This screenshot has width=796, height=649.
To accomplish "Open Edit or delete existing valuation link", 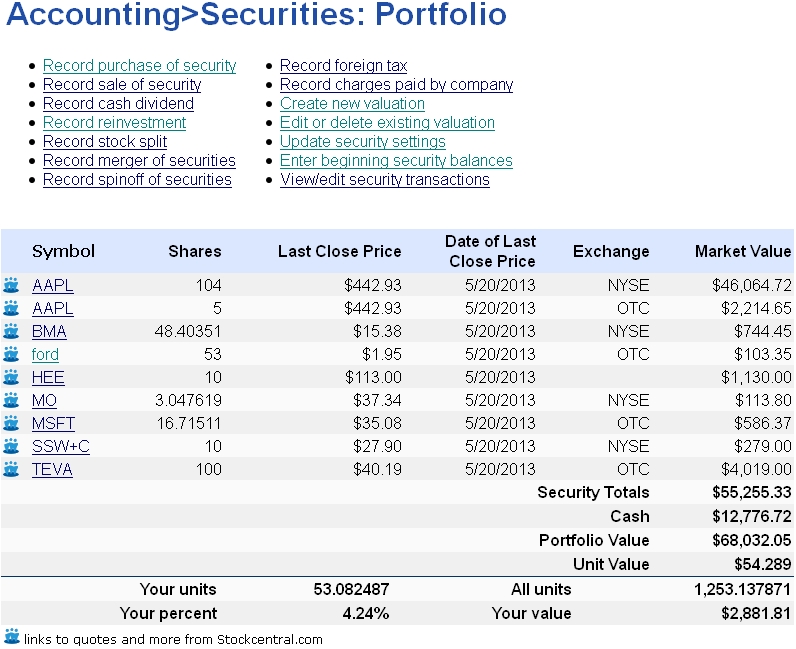I will [387, 122].
